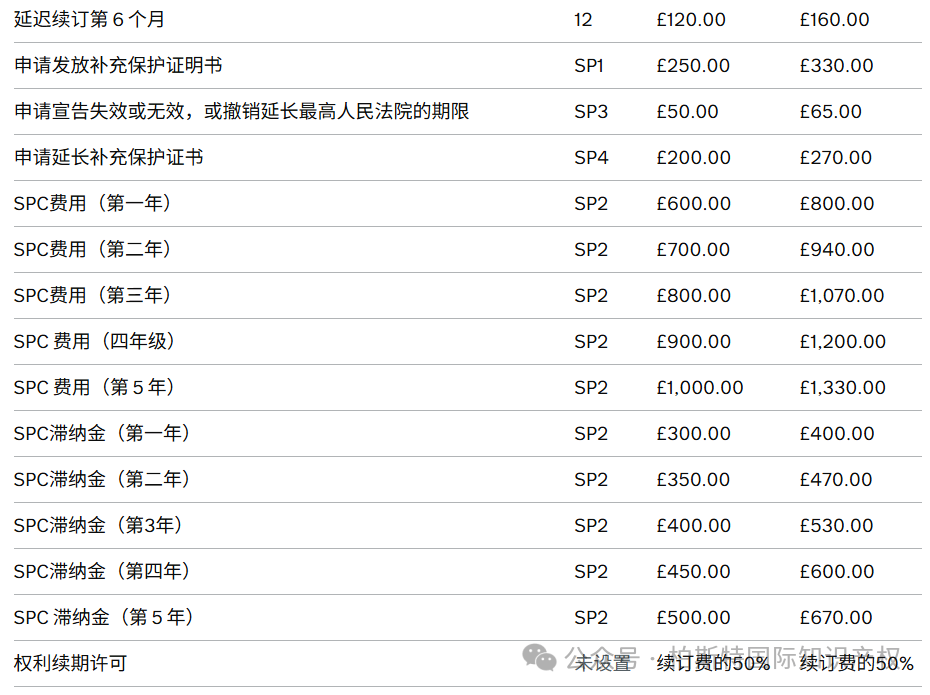Select the 'SPC 费用（四年级）' label

pyautogui.click(x=95, y=342)
